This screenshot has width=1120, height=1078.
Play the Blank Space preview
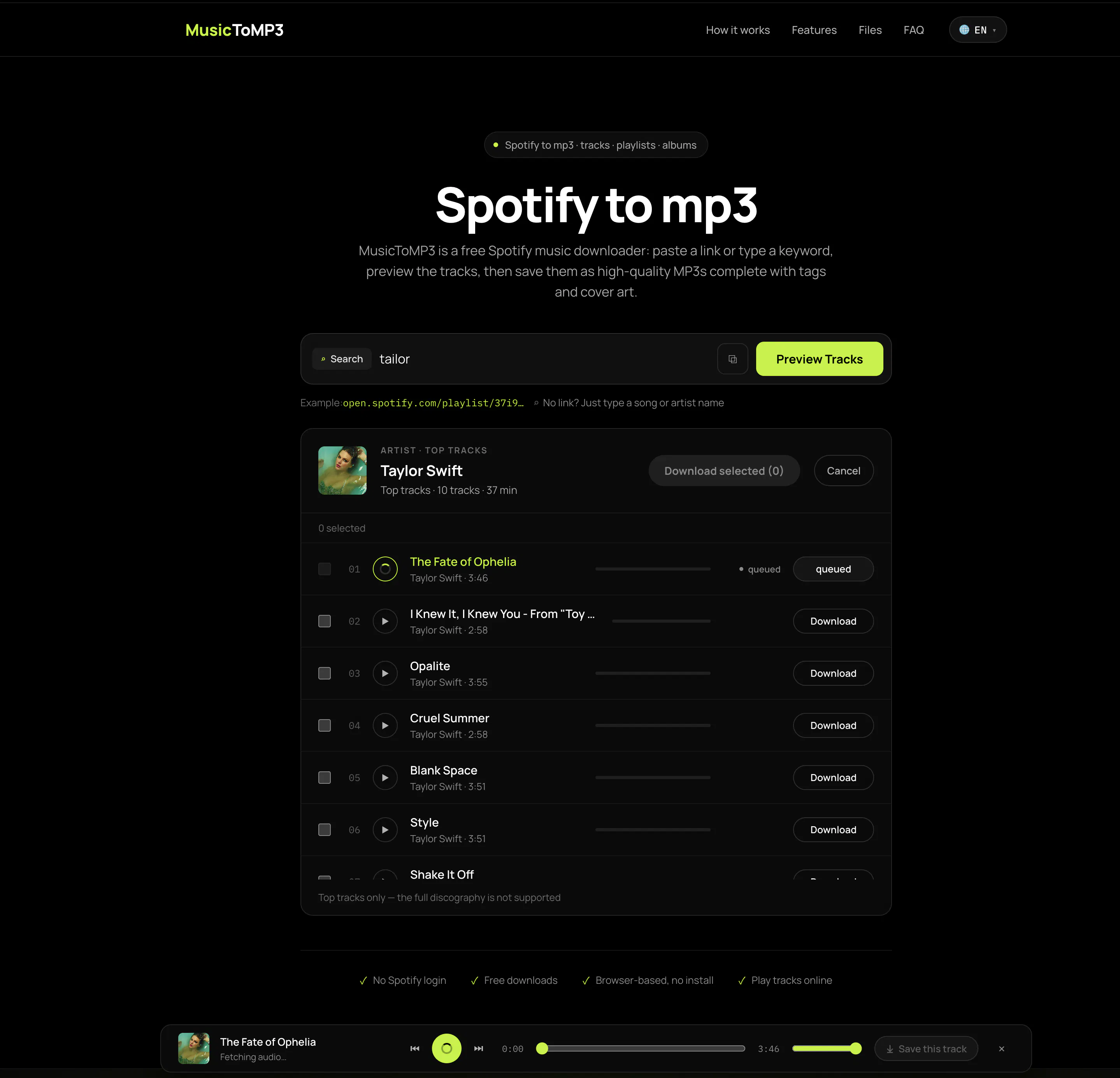coord(385,777)
